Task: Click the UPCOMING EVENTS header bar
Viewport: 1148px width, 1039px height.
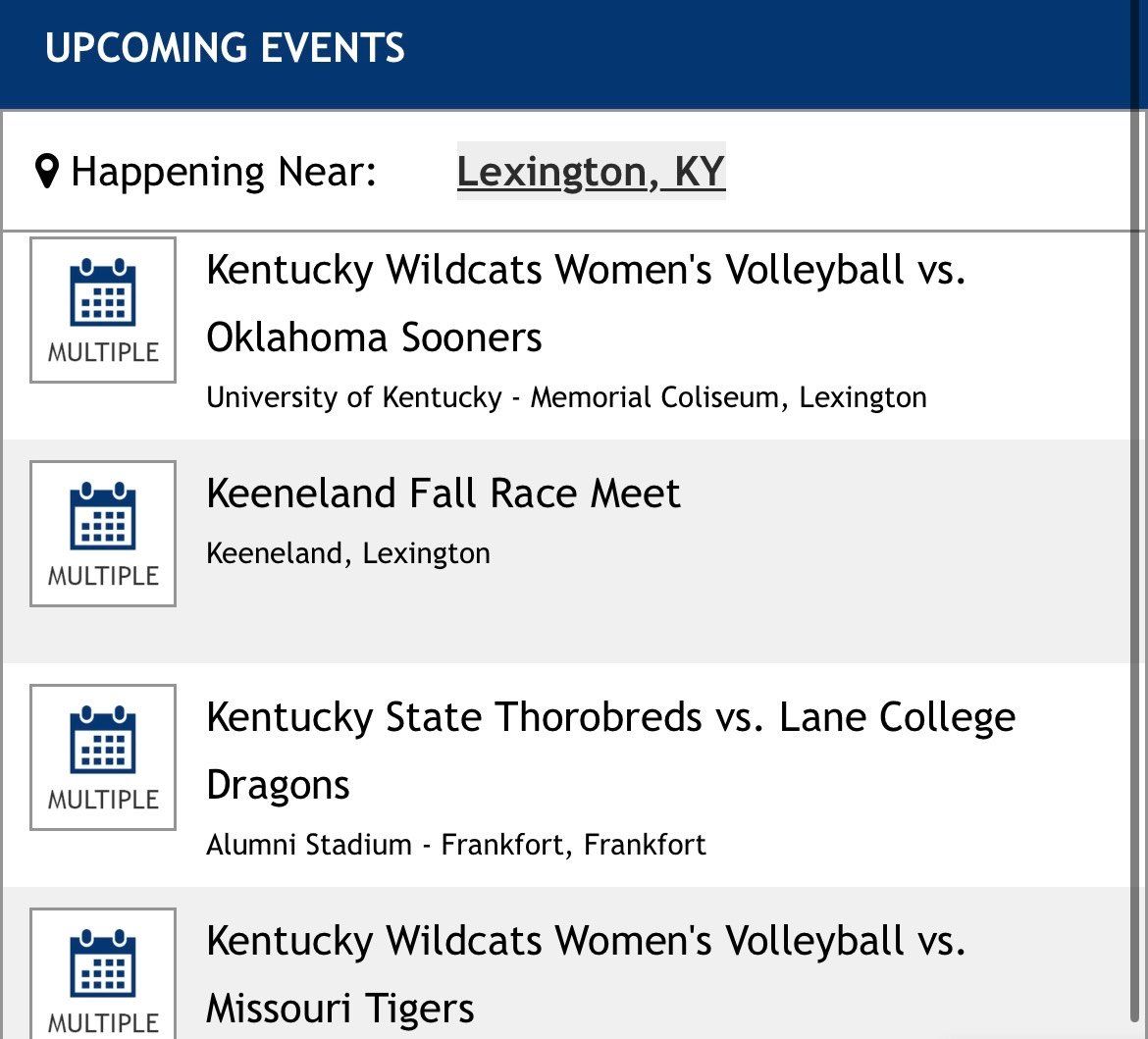Action: [x=226, y=47]
